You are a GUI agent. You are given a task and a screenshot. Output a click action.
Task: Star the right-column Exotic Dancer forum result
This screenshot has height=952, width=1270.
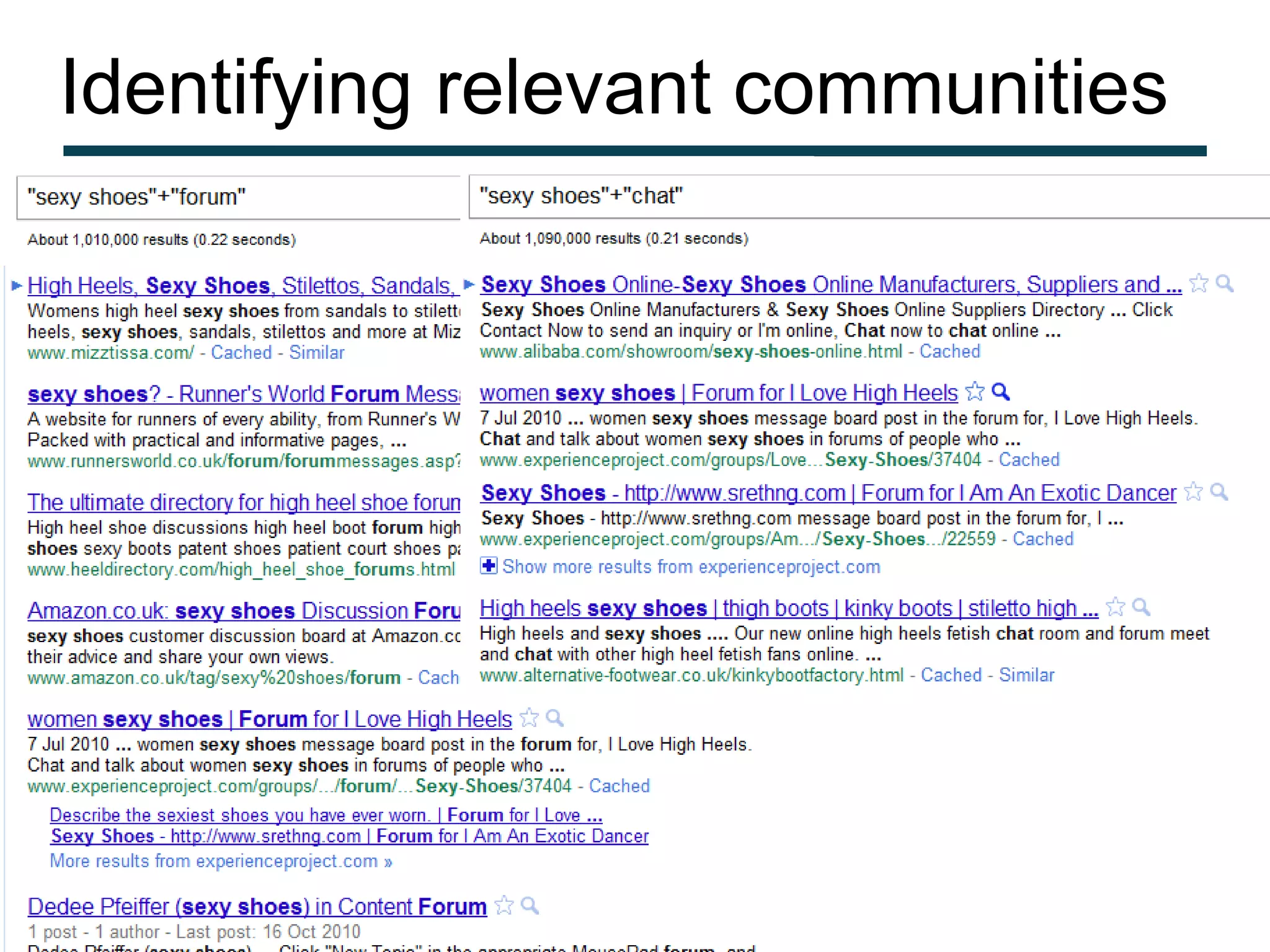click(1193, 492)
